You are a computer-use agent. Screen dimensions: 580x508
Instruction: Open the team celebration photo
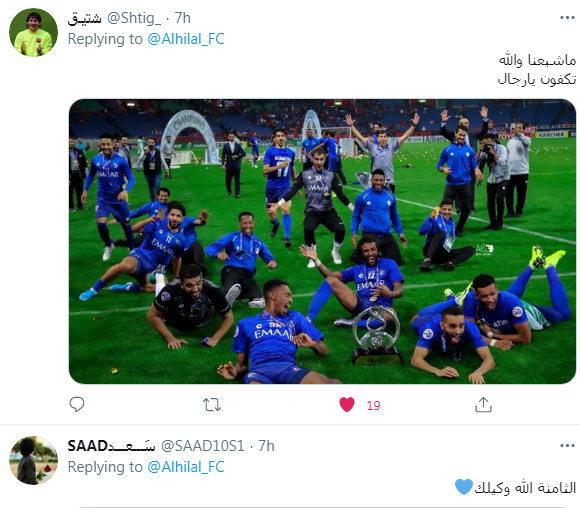click(x=322, y=241)
